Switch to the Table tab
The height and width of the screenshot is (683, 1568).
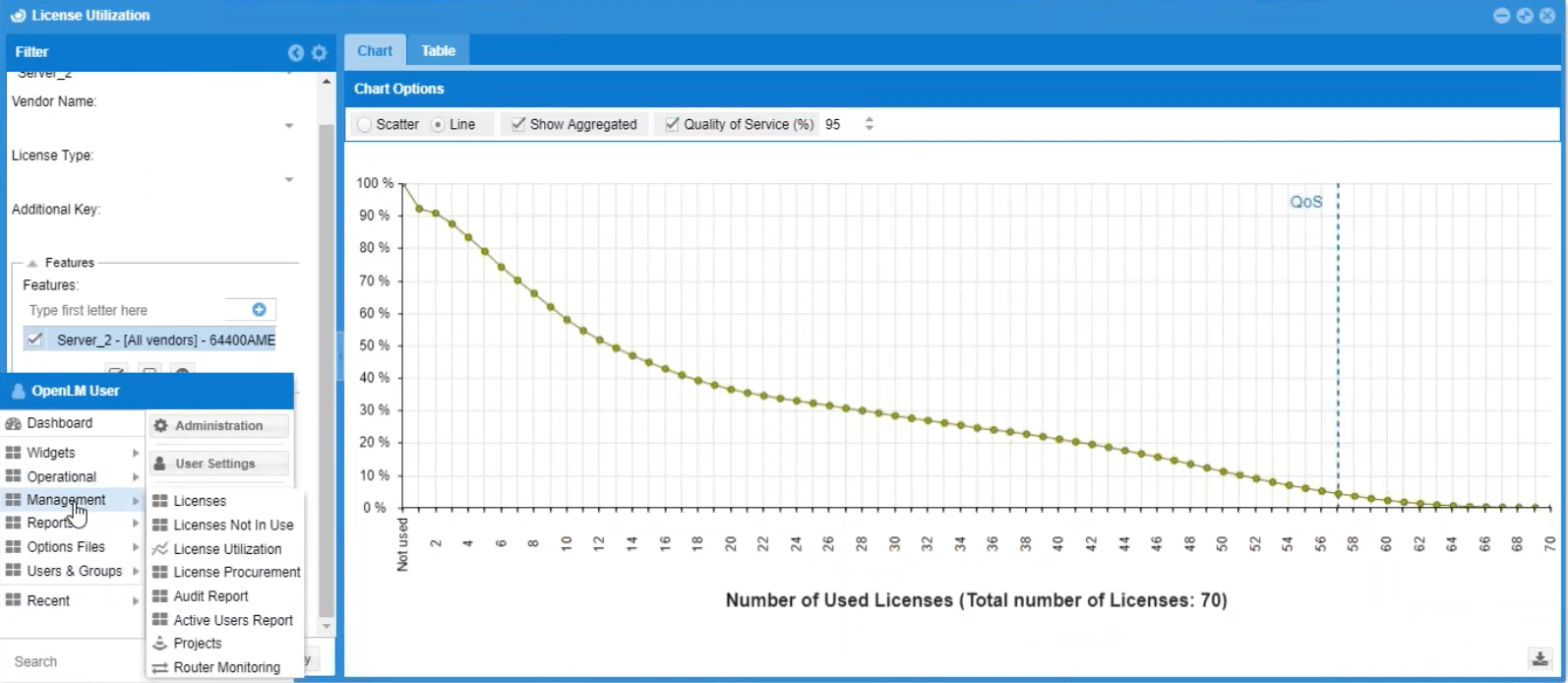[438, 51]
